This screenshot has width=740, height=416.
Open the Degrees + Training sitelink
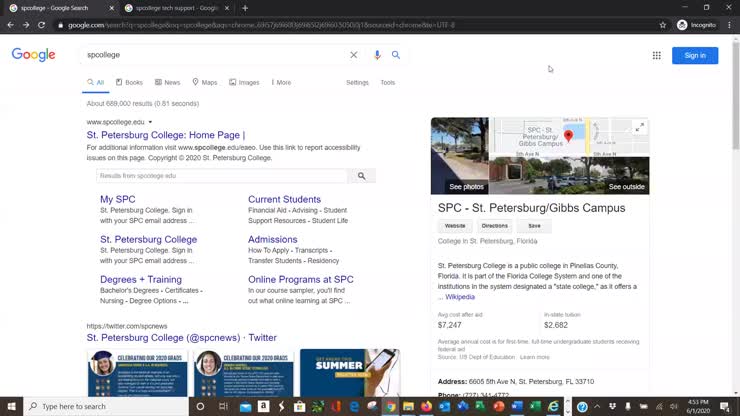click(x=141, y=280)
